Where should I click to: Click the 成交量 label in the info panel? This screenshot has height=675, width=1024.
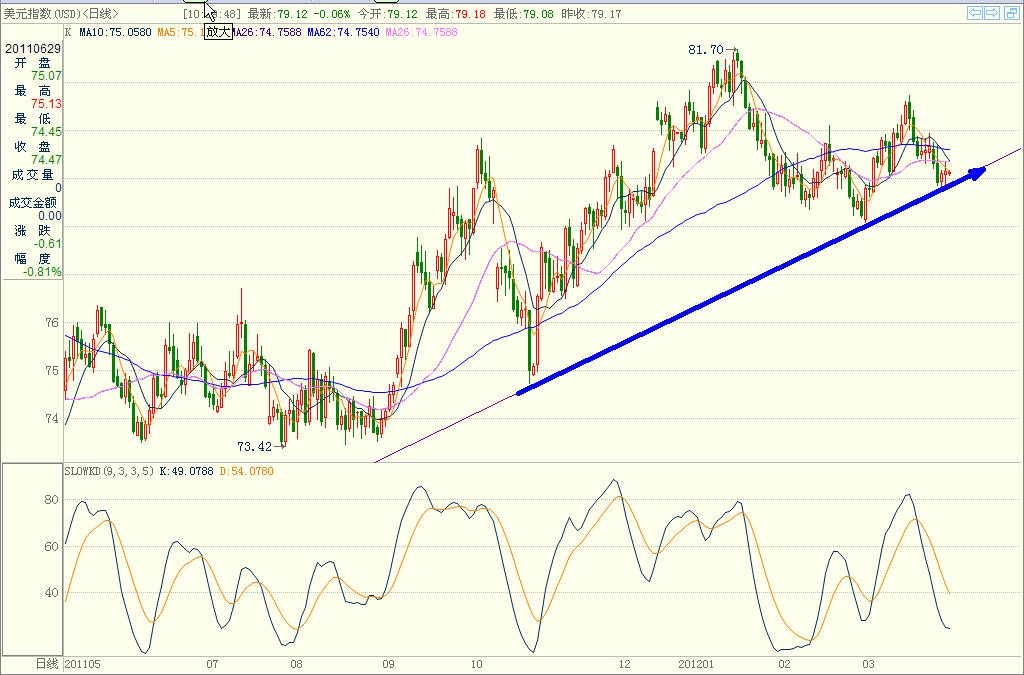coord(32,174)
